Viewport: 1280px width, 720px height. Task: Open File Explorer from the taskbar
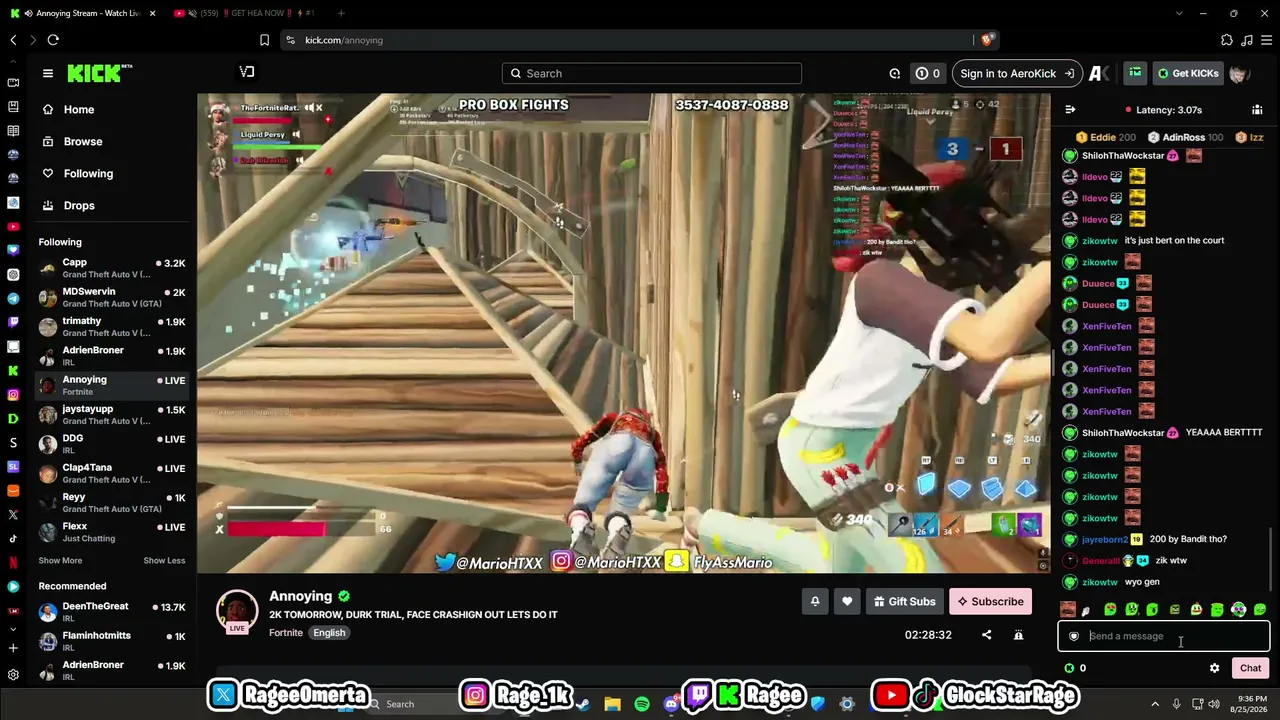click(x=612, y=704)
